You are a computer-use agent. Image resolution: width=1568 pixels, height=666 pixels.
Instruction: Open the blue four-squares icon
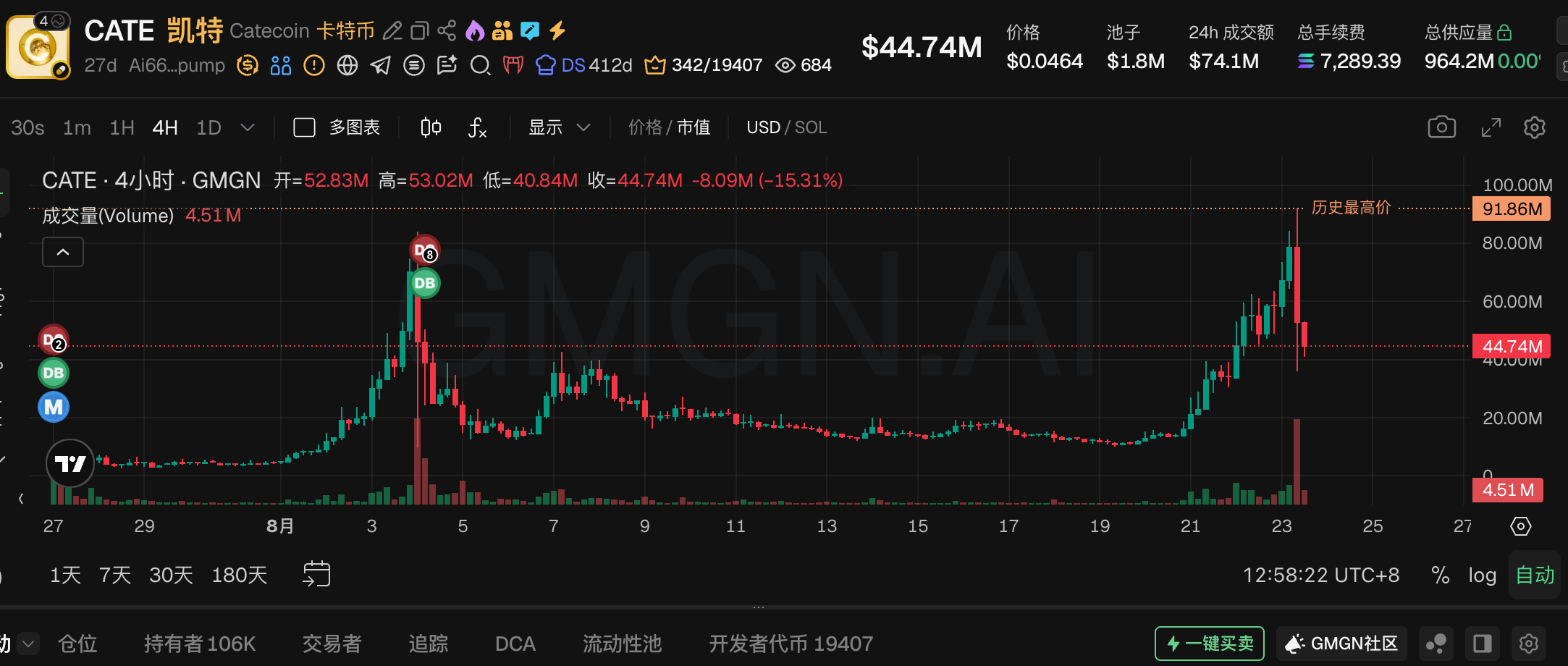click(281, 66)
